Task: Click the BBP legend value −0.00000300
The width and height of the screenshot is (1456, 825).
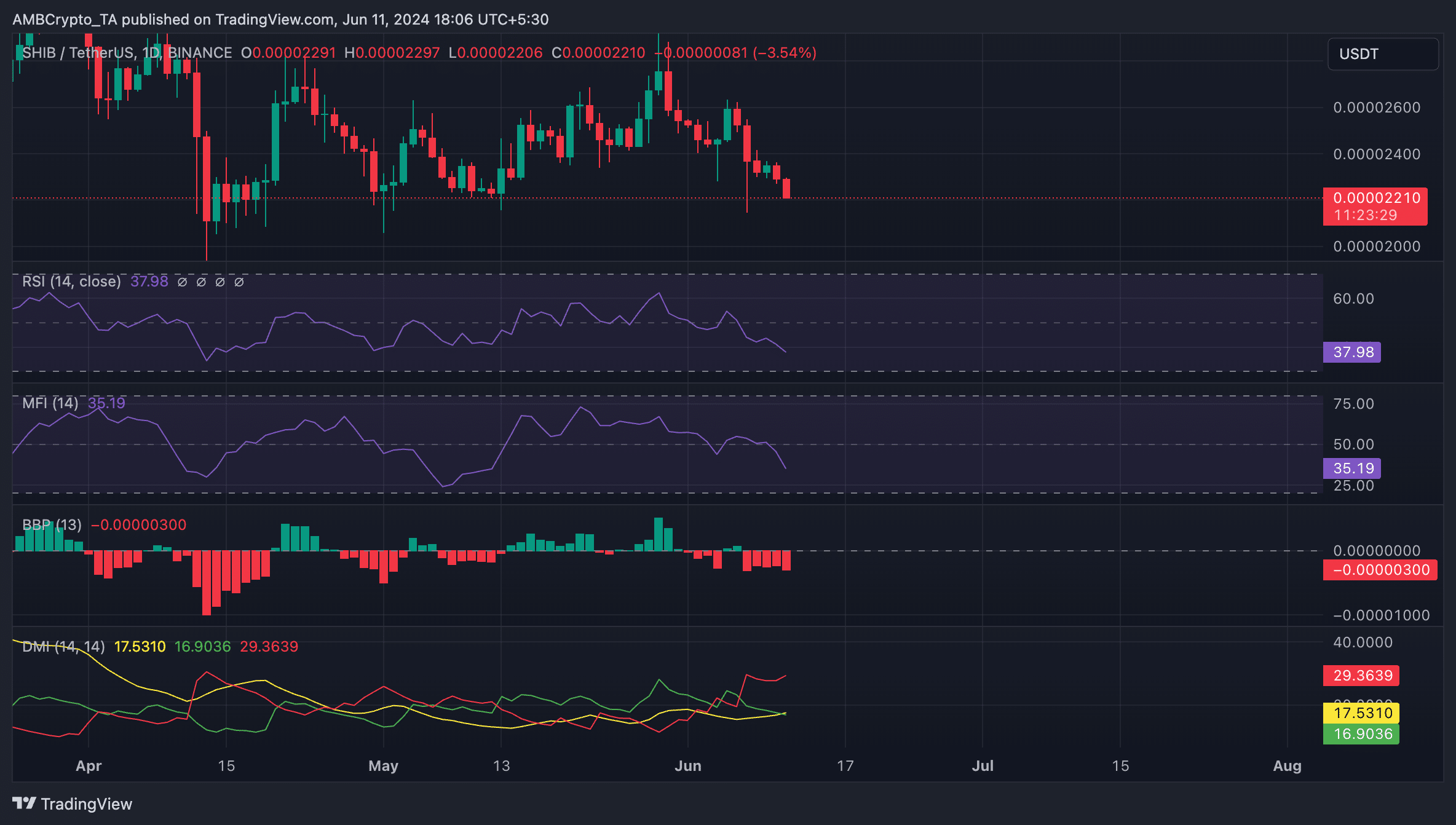Action: (x=138, y=525)
